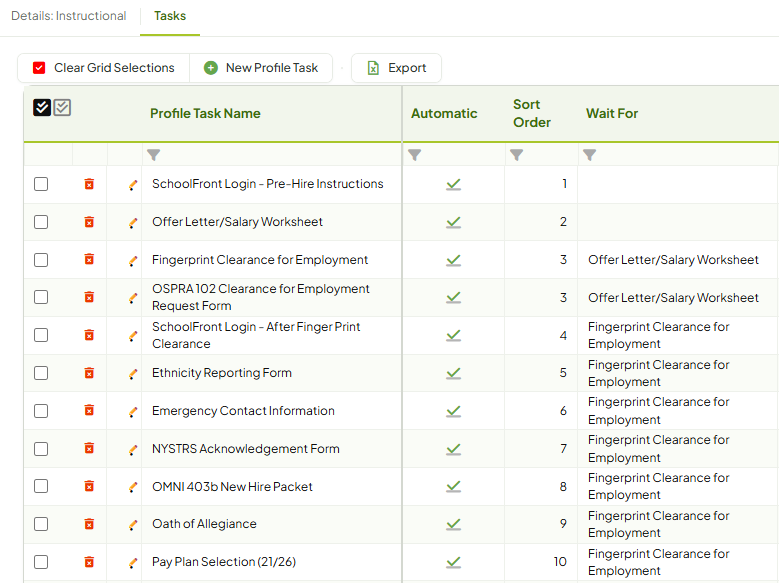Image resolution: width=779 pixels, height=583 pixels.
Task: Delete the SchoolFront Login Pre-Hire Instructions task
Action: pyautogui.click(x=89, y=184)
